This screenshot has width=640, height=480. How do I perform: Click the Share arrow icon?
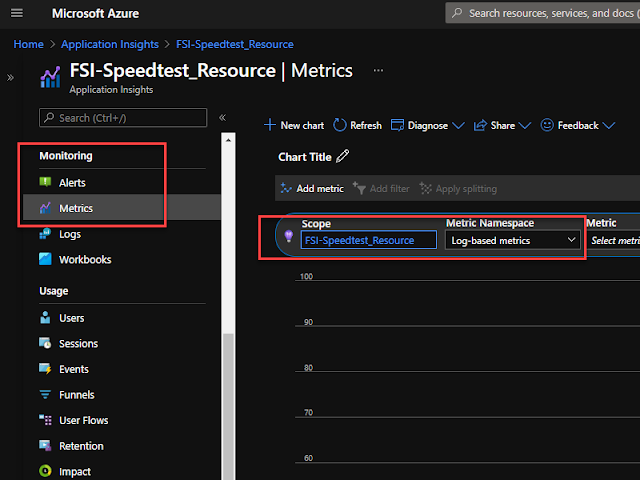[x=480, y=125]
